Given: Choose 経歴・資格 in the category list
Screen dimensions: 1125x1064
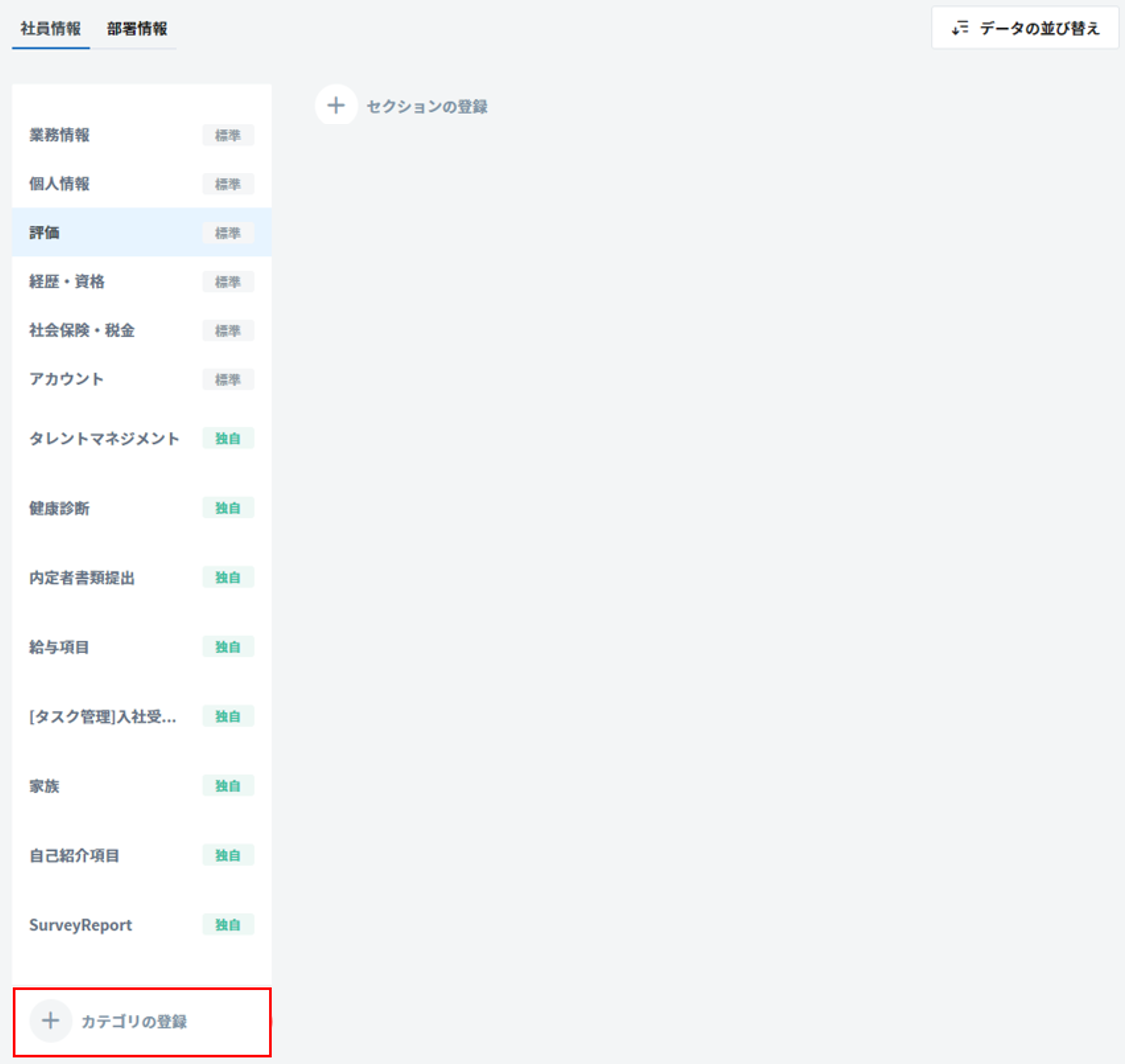Looking at the screenshot, I should pos(67,282).
